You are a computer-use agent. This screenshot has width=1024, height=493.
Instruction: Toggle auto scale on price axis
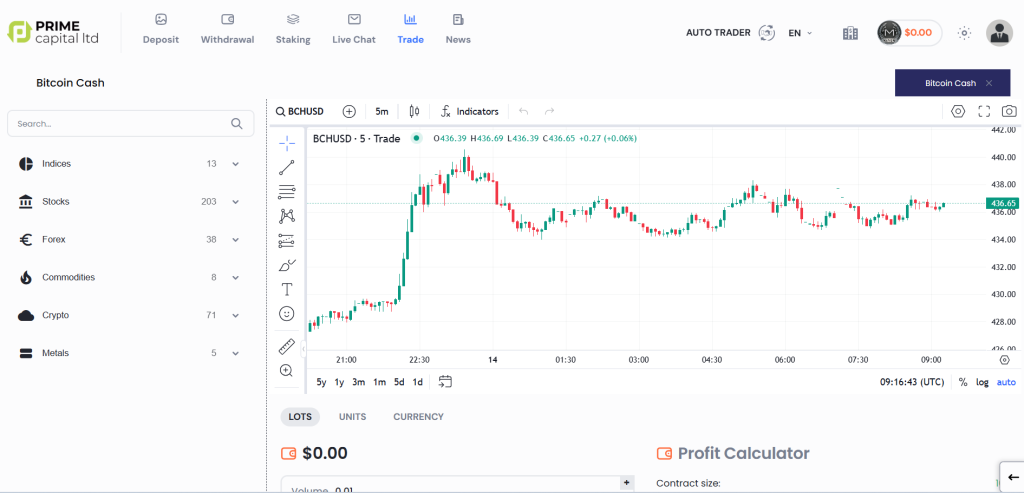[x=1006, y=382]
